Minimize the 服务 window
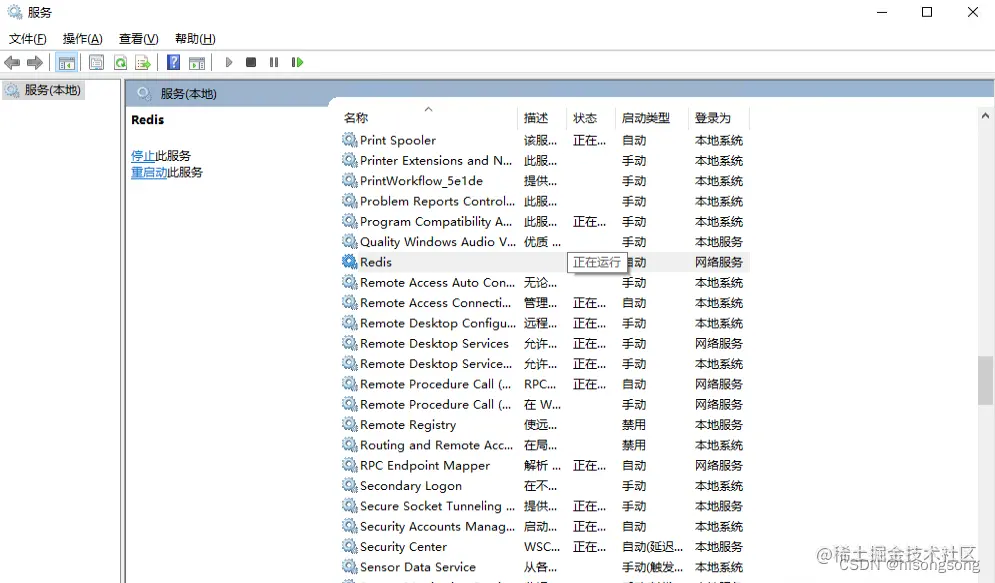 coord(882,12)
